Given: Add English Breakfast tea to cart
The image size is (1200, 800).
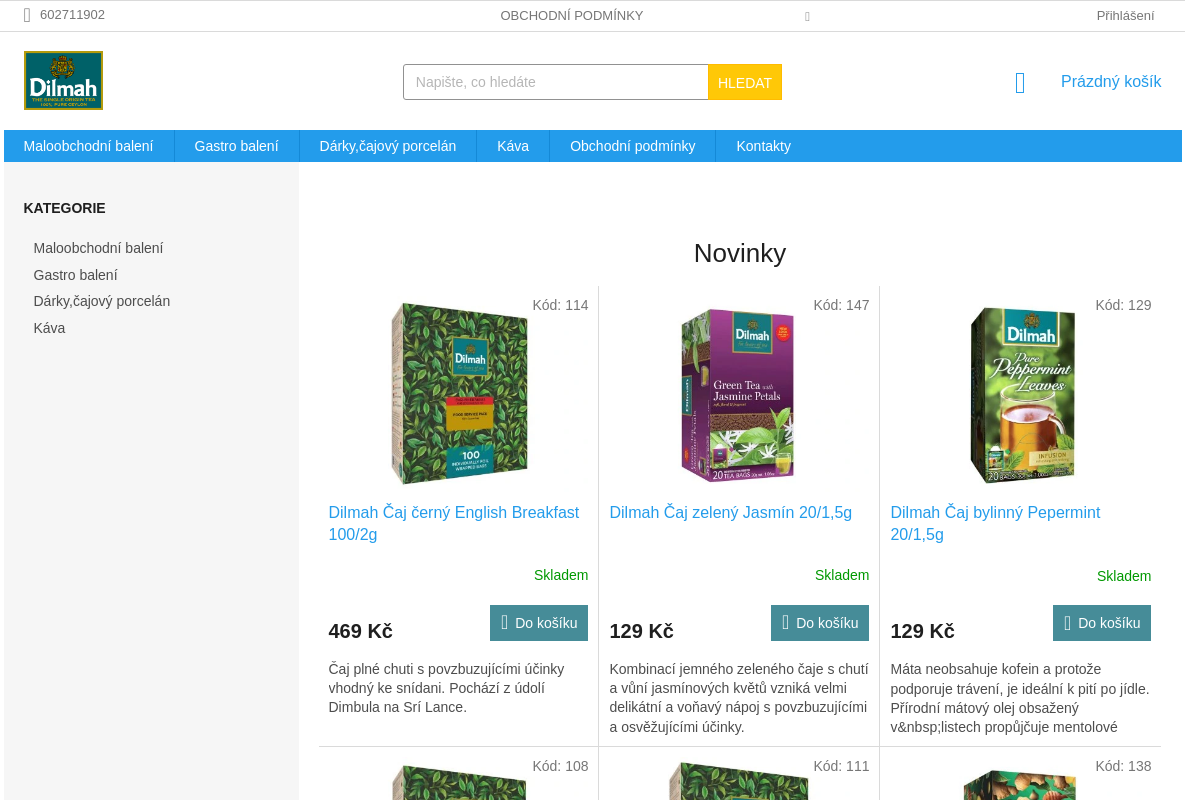Looking at the screenshot, I should point(539,623).
